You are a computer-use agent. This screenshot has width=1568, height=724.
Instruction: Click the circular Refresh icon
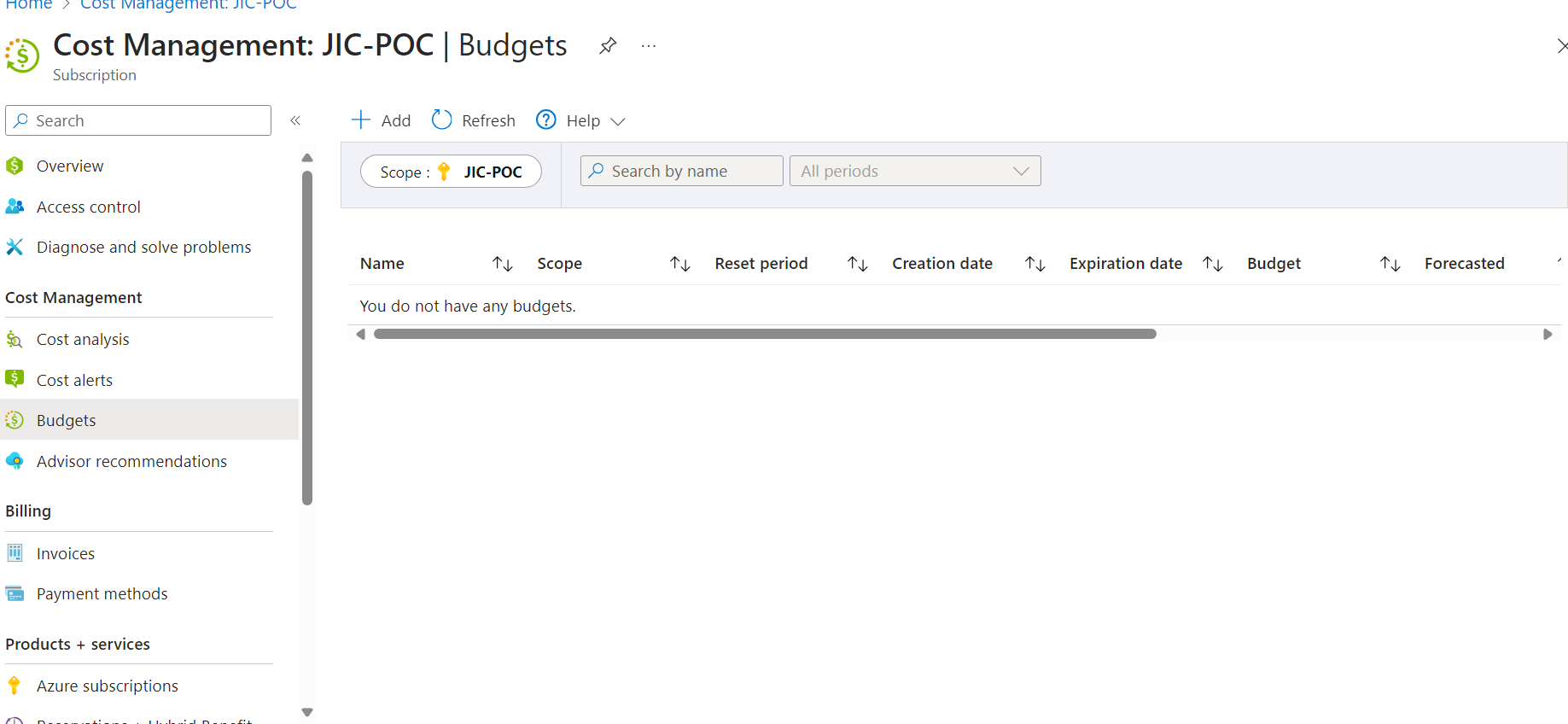(x=441, y=120)
